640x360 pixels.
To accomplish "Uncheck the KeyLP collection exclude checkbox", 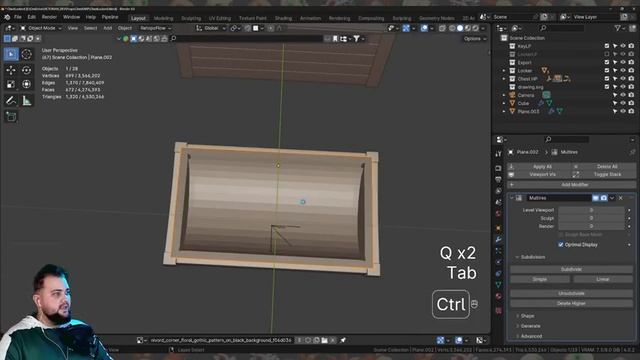I will coord(607,46).
